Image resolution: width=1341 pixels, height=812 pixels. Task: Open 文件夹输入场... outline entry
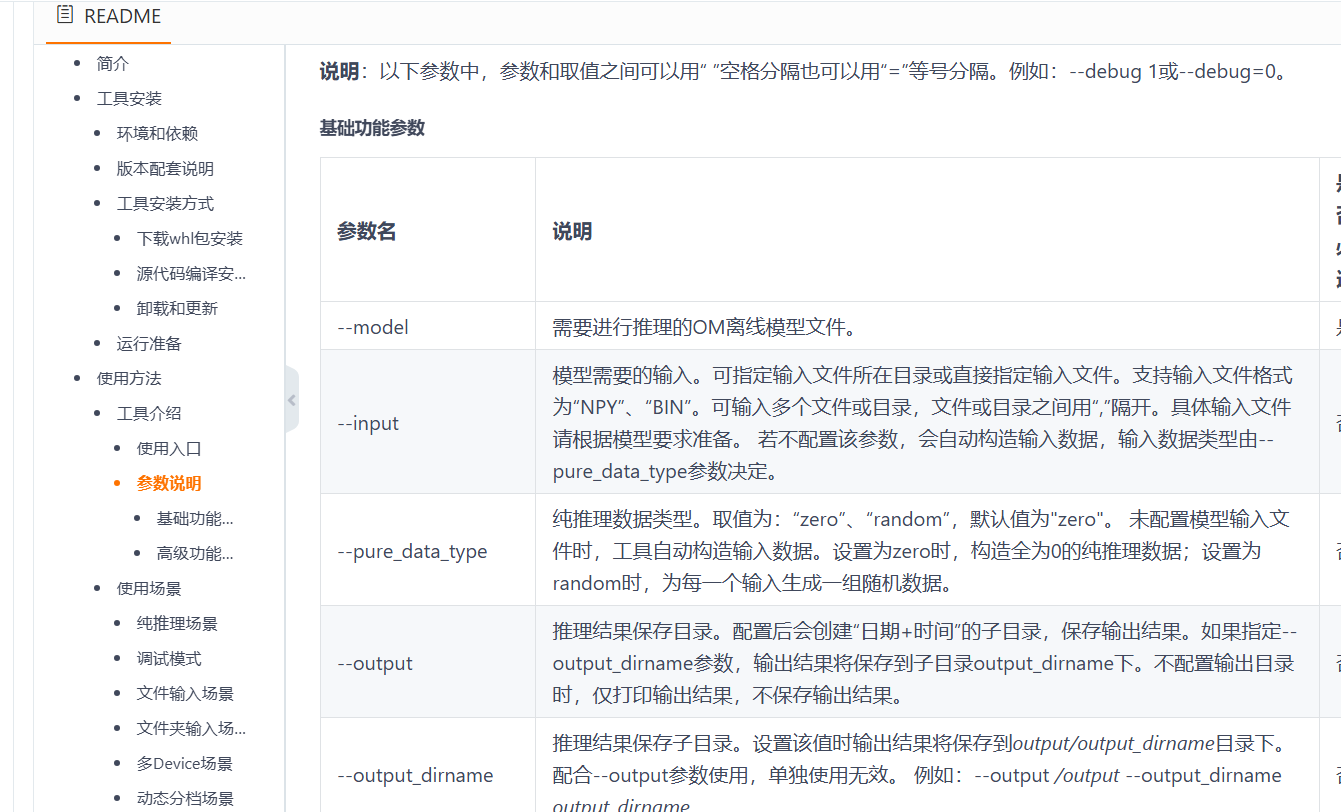point(191,729)
